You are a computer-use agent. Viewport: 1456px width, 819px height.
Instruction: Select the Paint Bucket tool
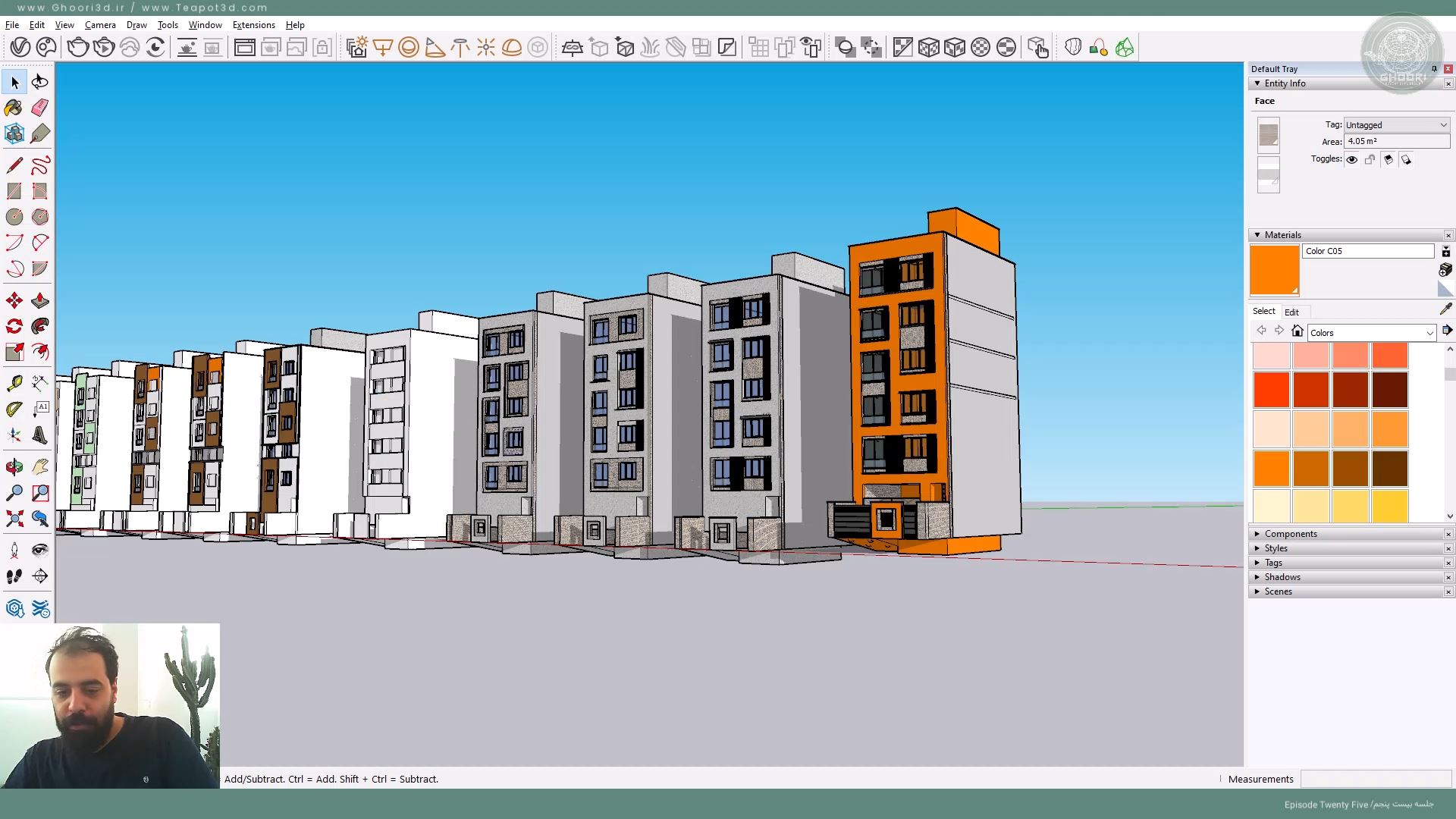click(14, 108)
